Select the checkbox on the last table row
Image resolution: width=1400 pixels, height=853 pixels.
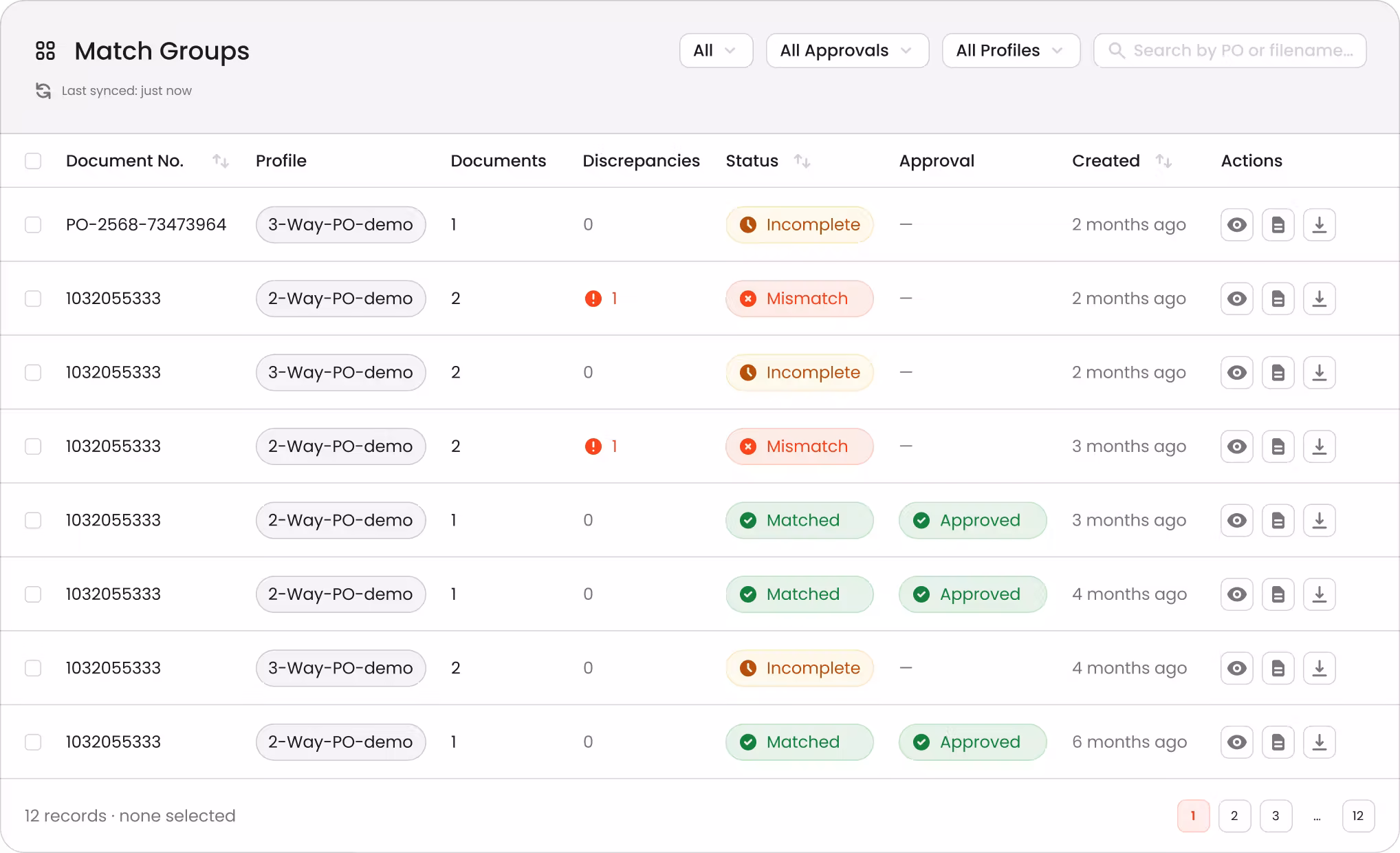point(33,742)
